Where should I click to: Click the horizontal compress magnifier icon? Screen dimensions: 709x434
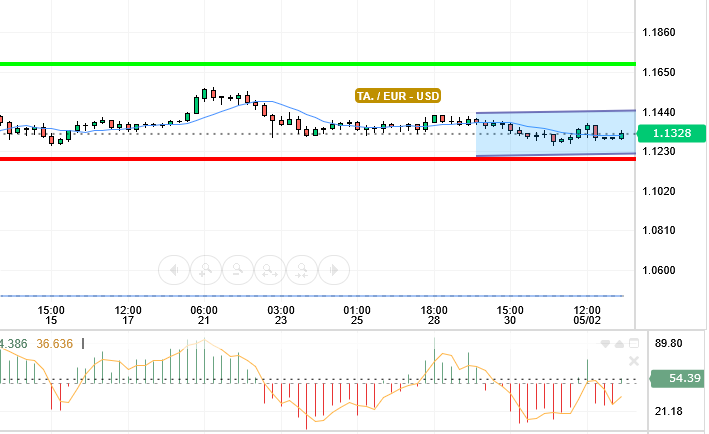pyautogui.click(x=302, y=270)
